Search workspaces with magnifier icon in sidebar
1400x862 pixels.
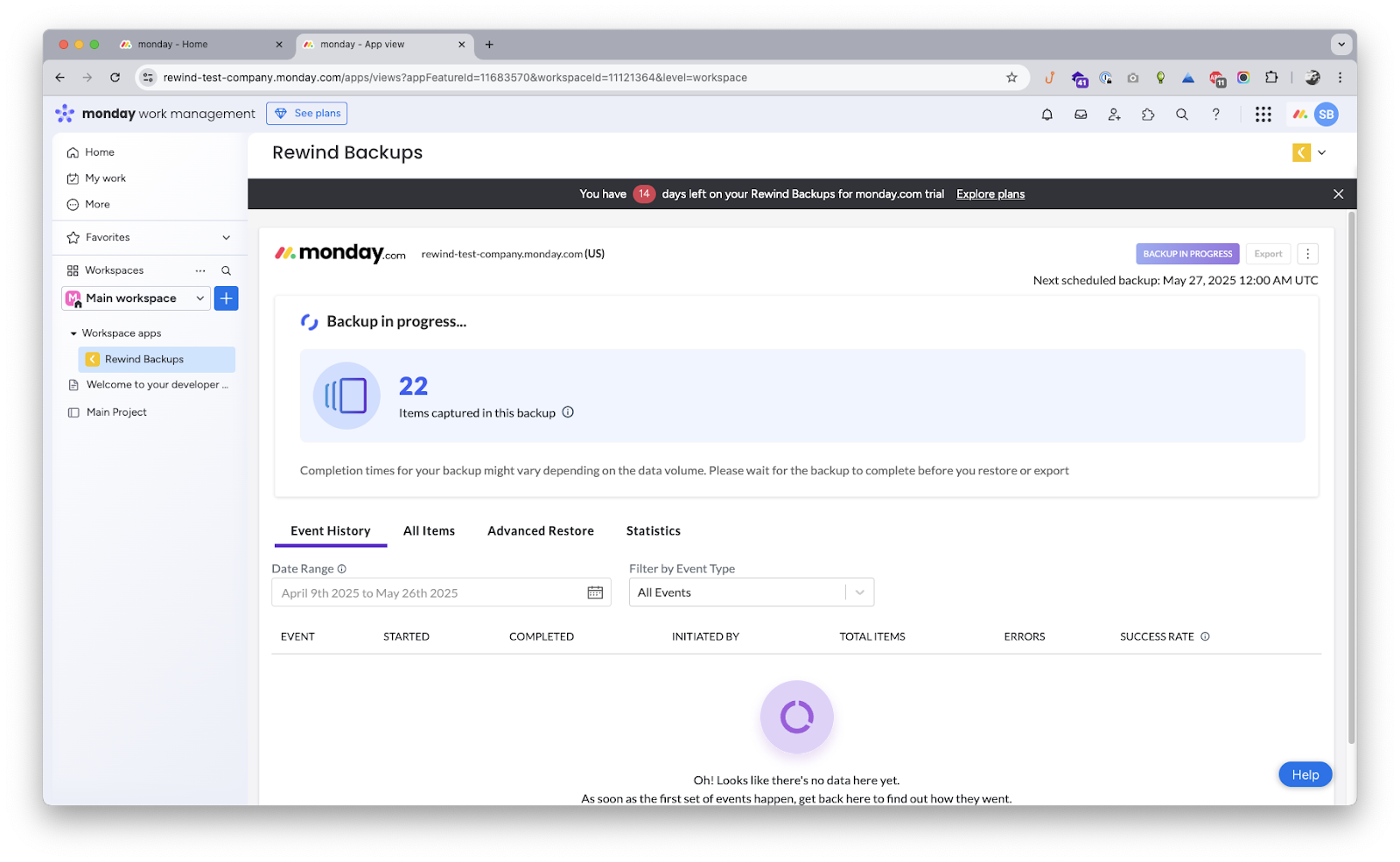(x=226, y=270)
